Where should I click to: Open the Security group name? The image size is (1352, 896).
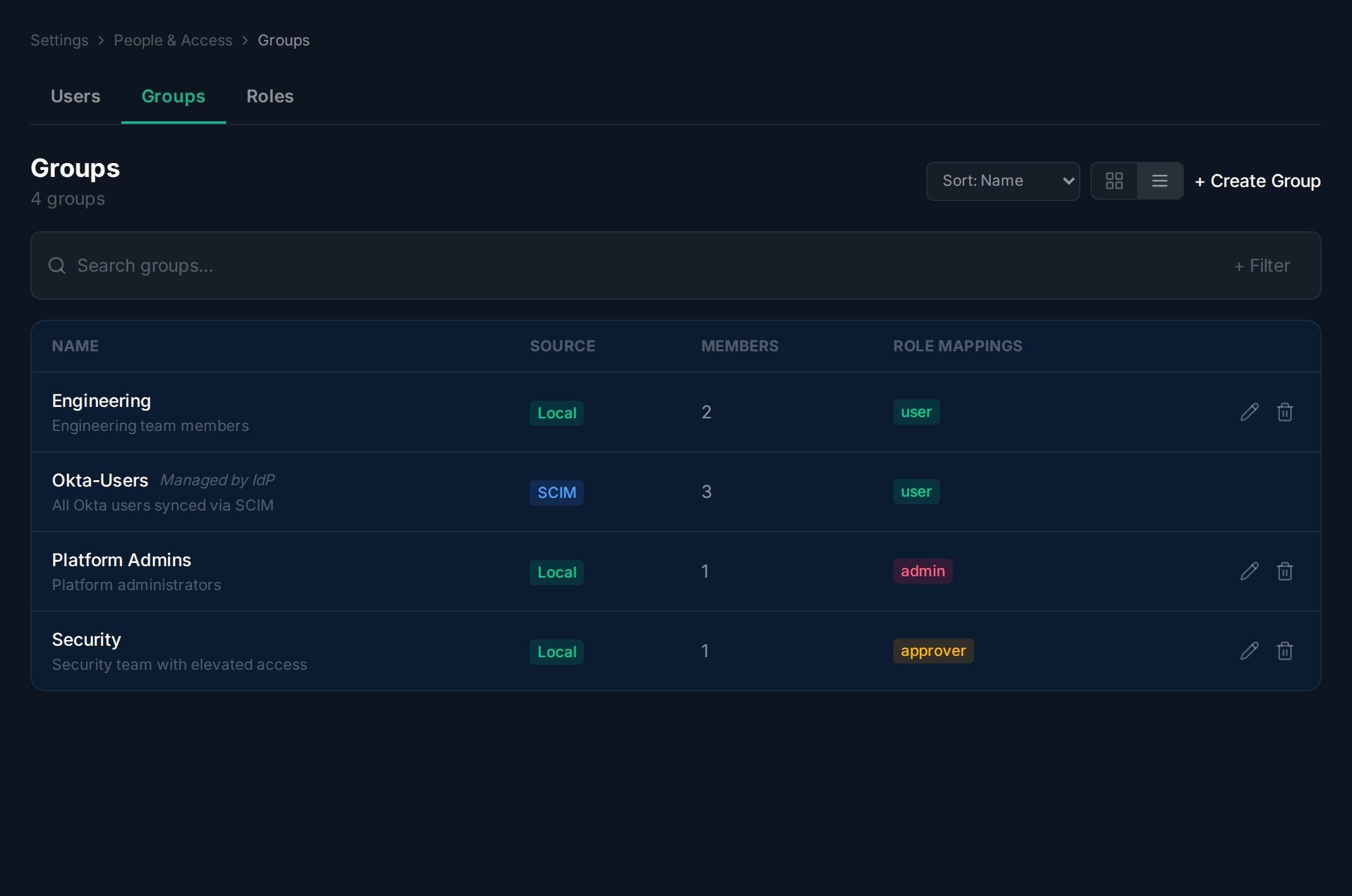point(87,639)
